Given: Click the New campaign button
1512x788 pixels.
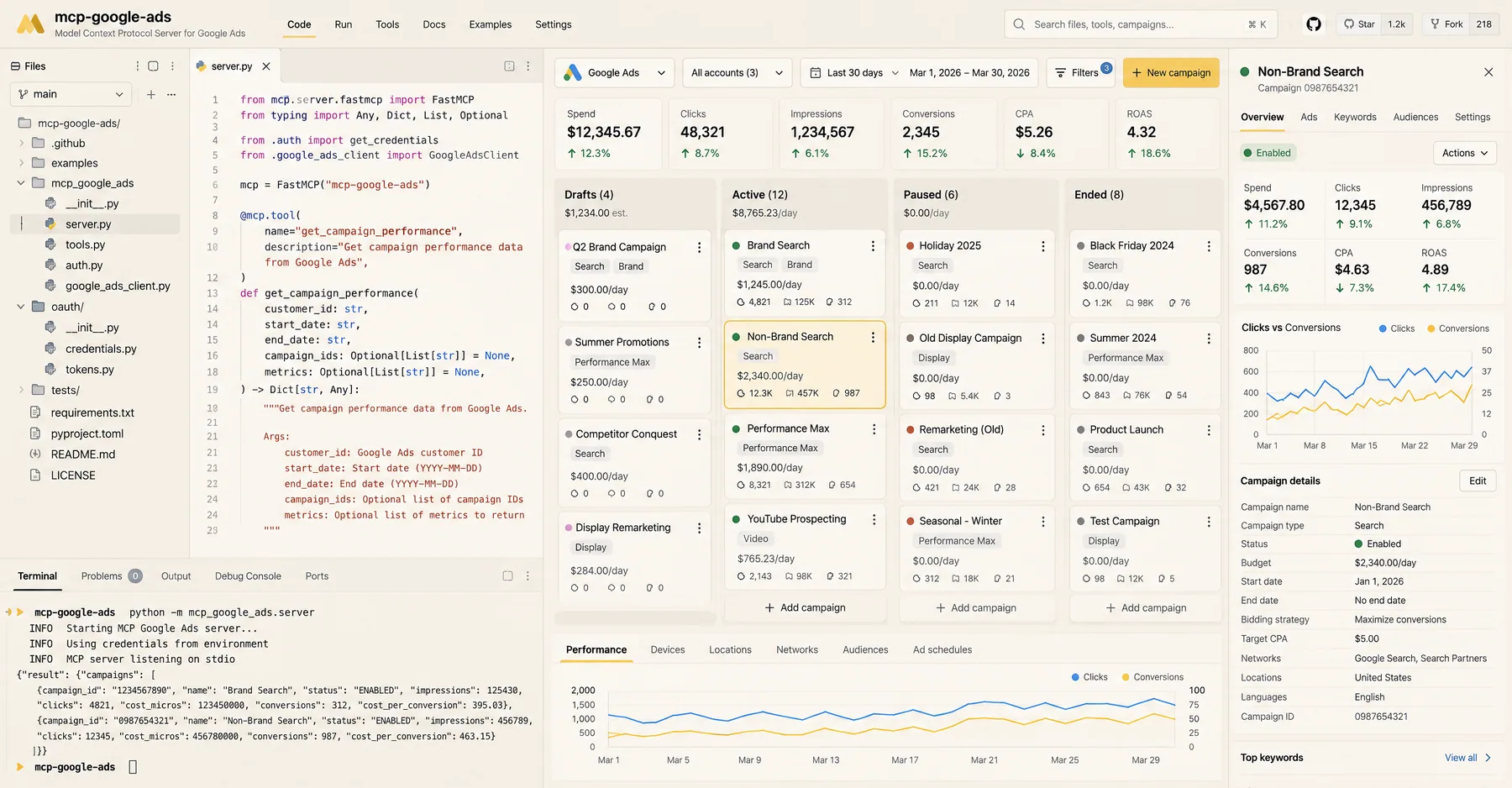Looking at the screenshot, I should (1171, 73).
